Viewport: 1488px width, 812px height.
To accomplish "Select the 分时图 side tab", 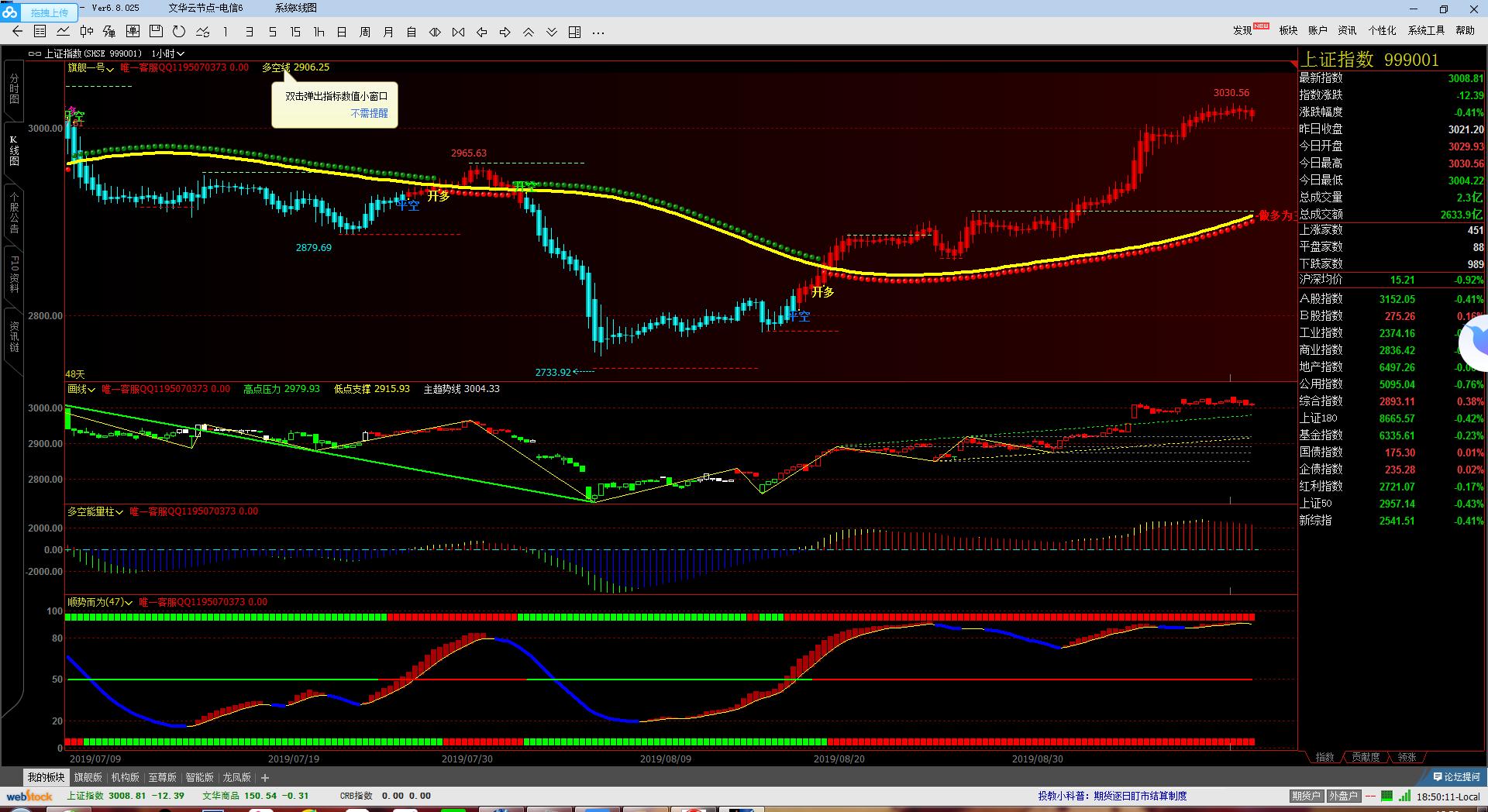I will [x=14, y=89].
